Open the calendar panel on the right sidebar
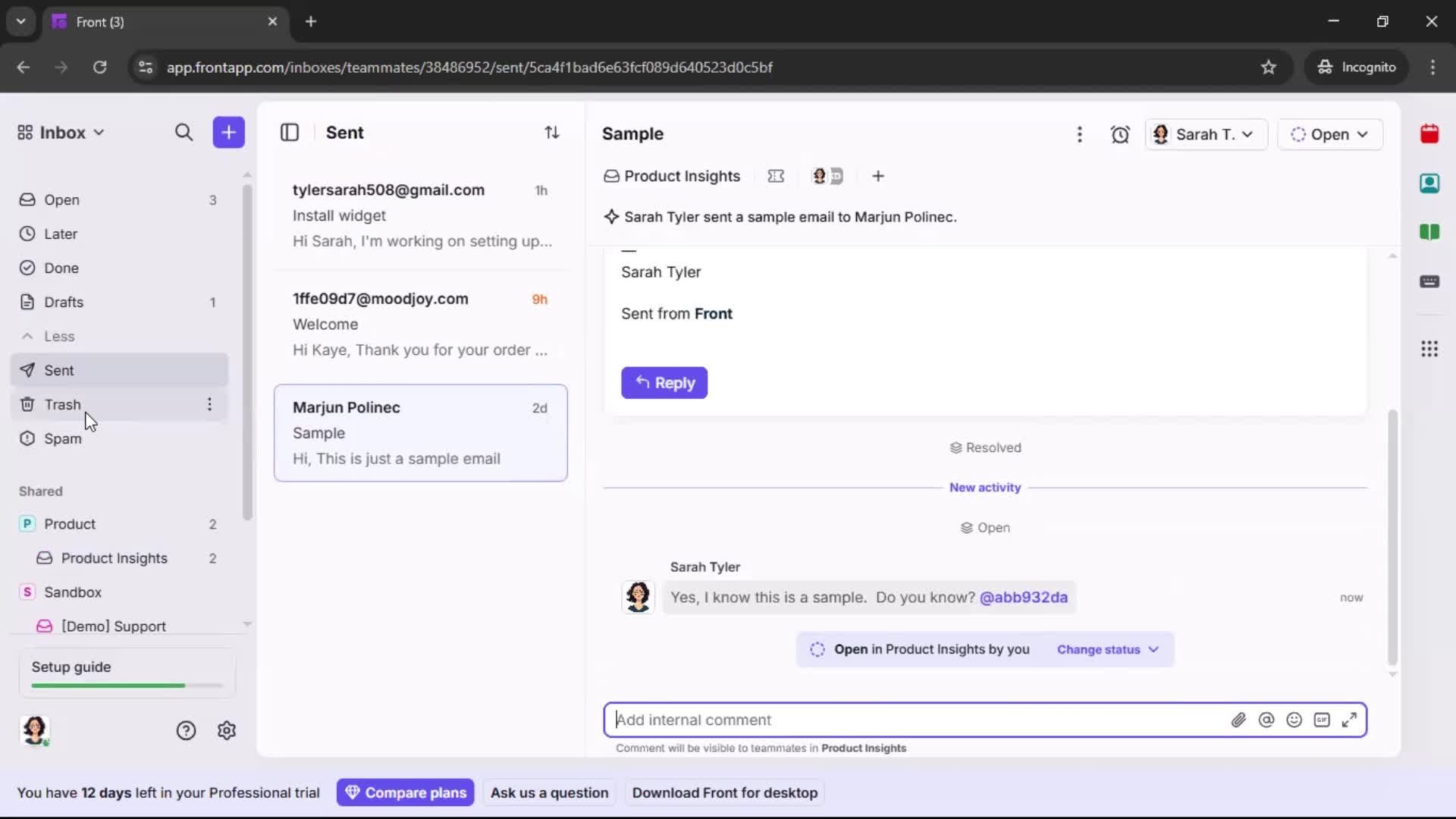Screen dimensions: 1456x819 tap(1430, 133)
